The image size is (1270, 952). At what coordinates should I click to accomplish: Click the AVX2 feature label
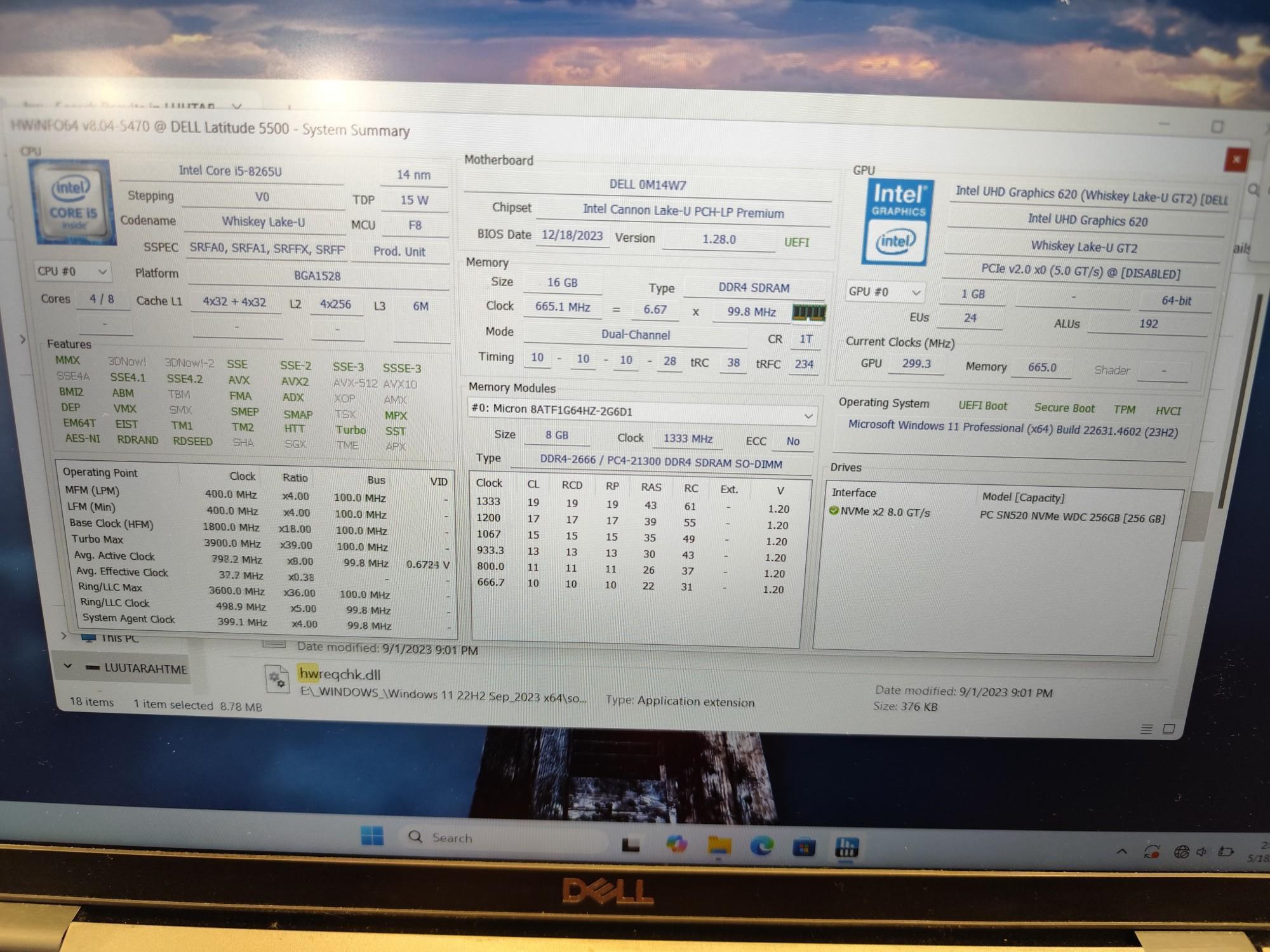(295, 382)
